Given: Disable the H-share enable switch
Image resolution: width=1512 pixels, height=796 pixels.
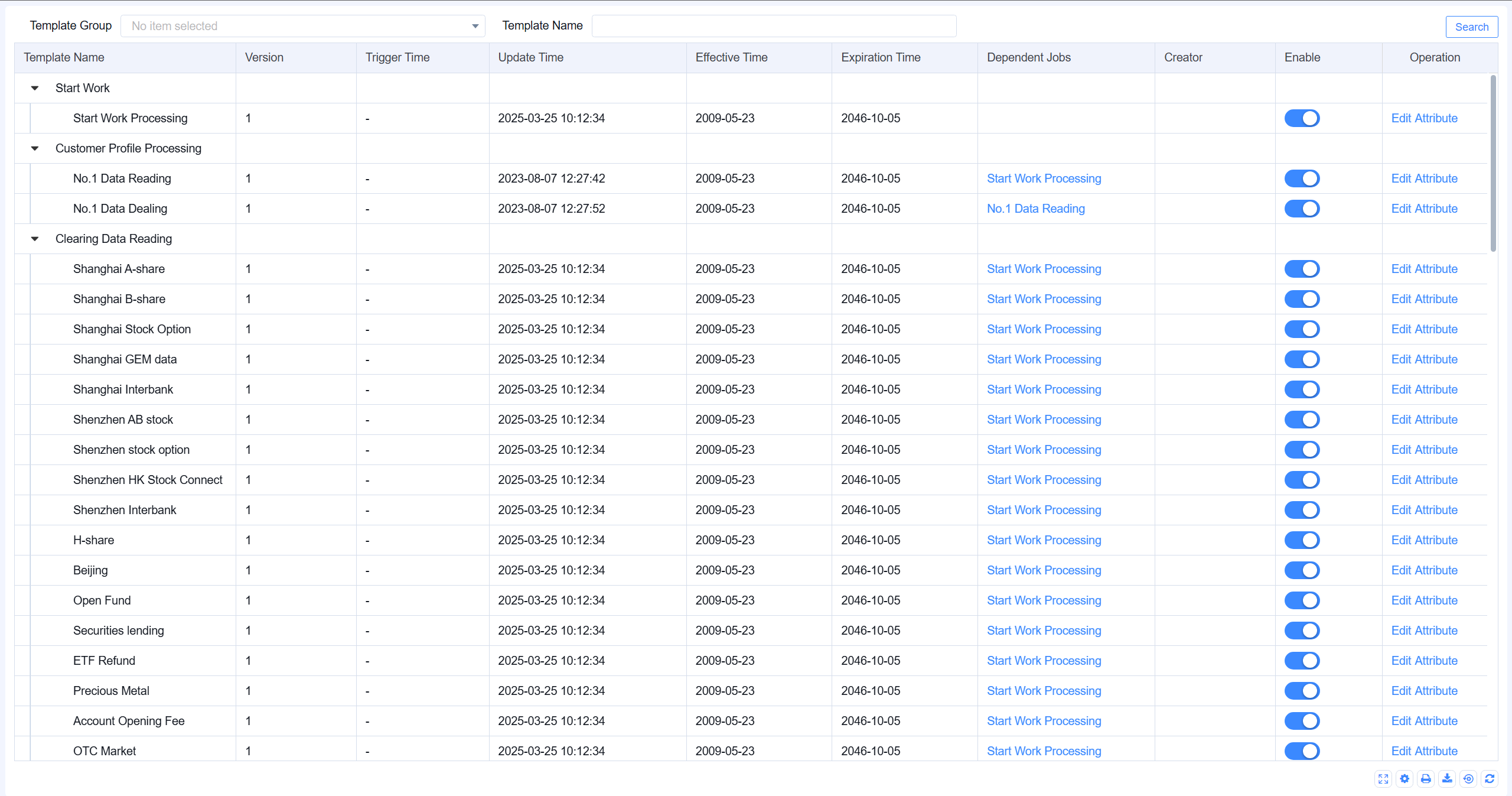Looking at the screenshot, I should (1302, 540).
